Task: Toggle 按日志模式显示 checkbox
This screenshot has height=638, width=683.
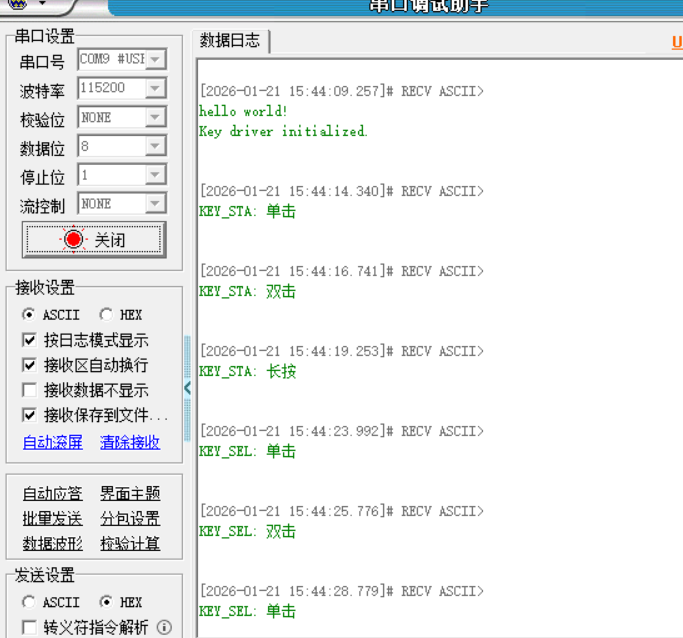Action: click(x=29, y=340)
